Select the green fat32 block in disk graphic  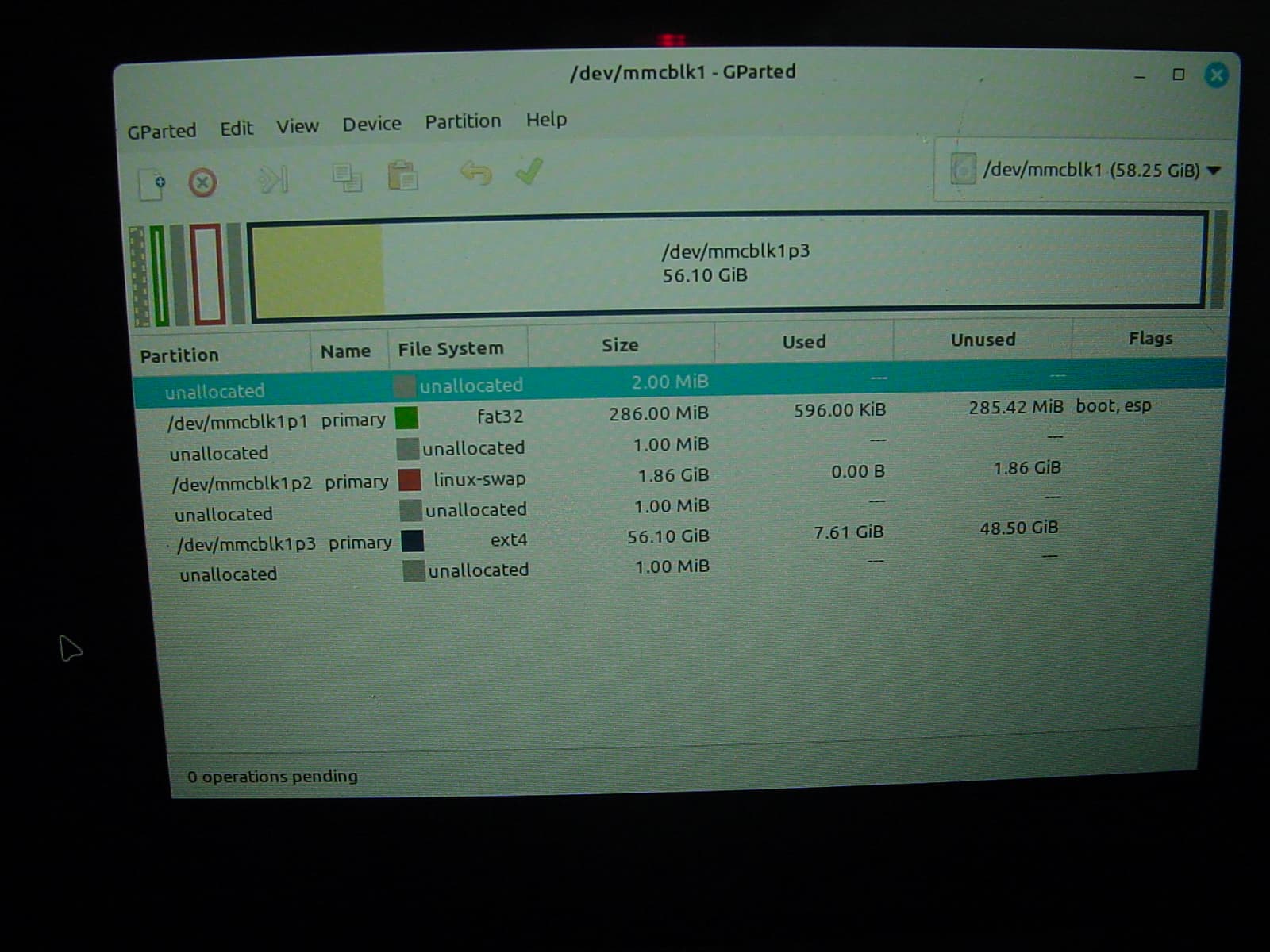[160, 275]
